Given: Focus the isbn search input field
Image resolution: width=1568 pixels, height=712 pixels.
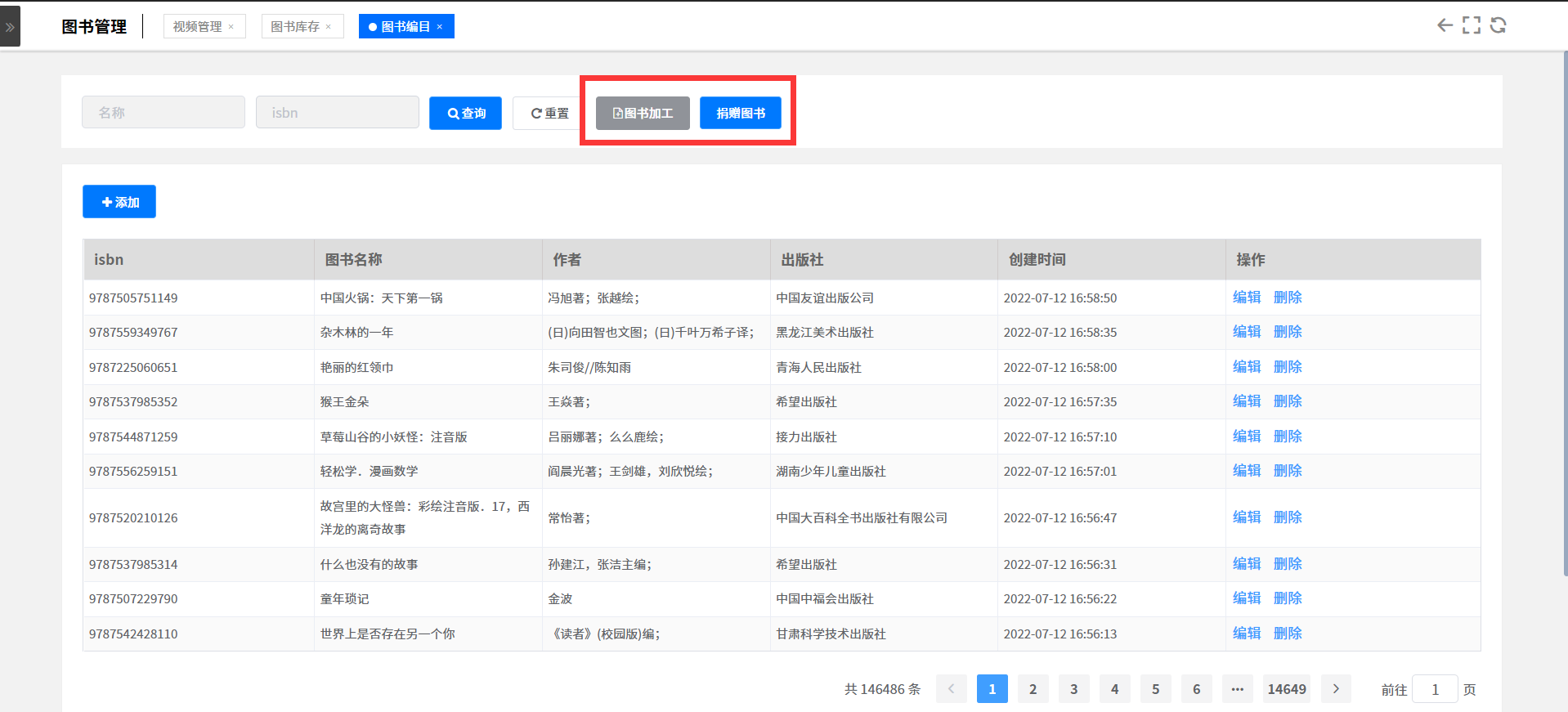Looking at the screenshot, I should 337,113.
